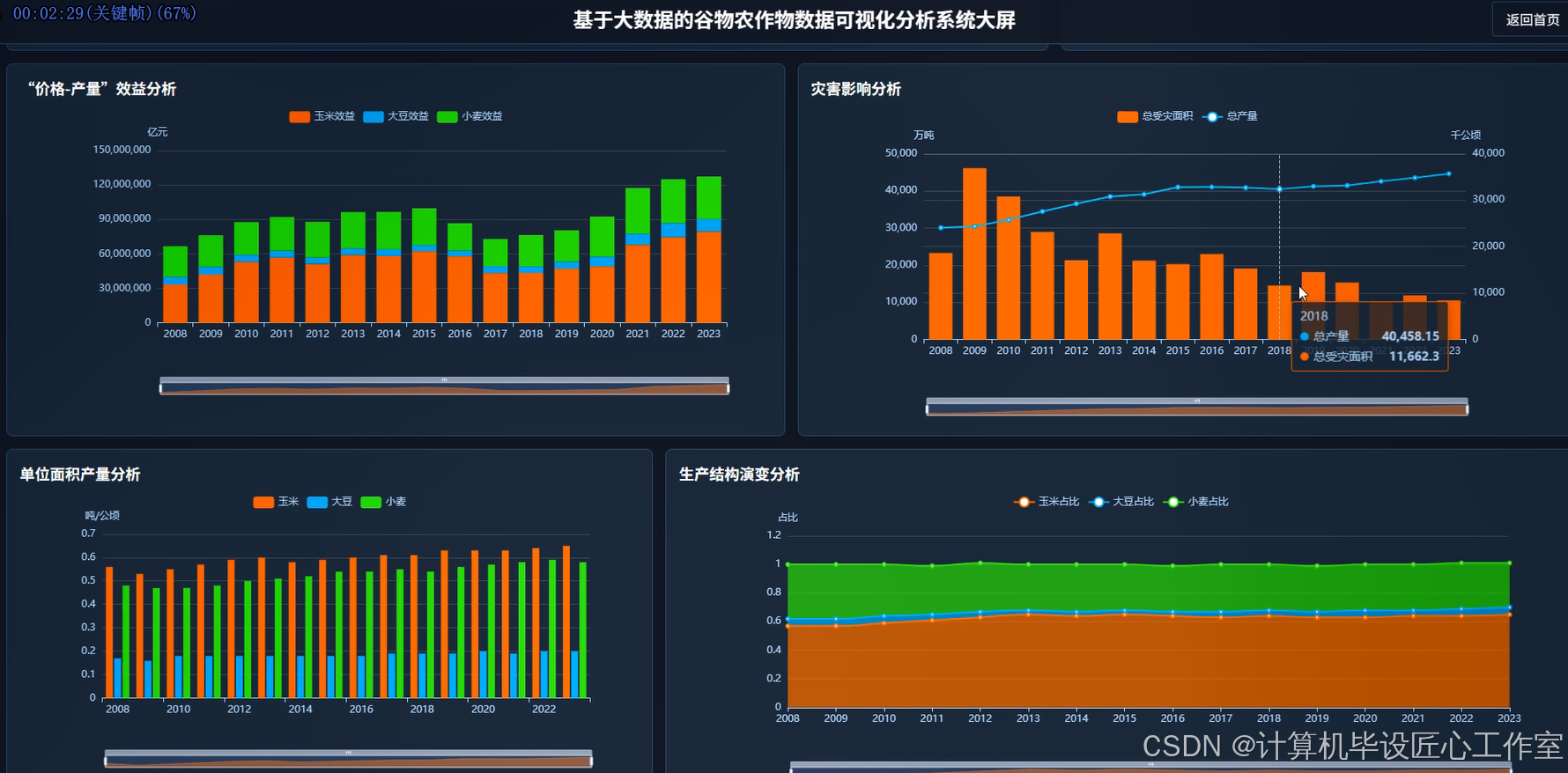Click the 2023 stacked bar in 效益分析
This screenshot has width=1568, height=773.
click(709, 249)
